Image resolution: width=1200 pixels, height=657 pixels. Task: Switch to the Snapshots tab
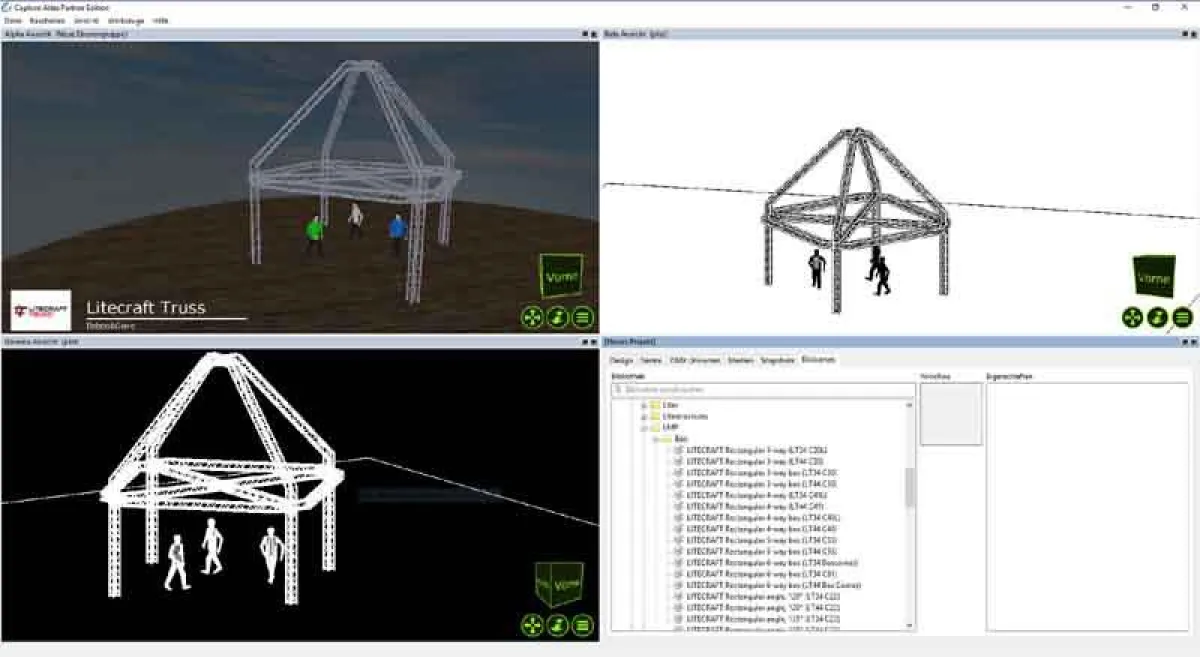point(779,360)
